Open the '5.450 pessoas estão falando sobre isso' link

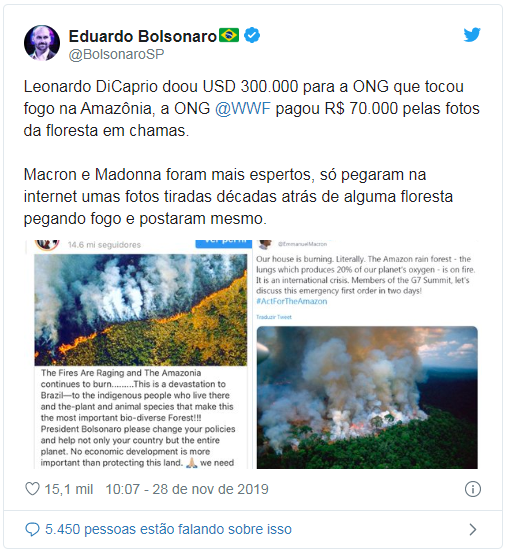[168, 529]
